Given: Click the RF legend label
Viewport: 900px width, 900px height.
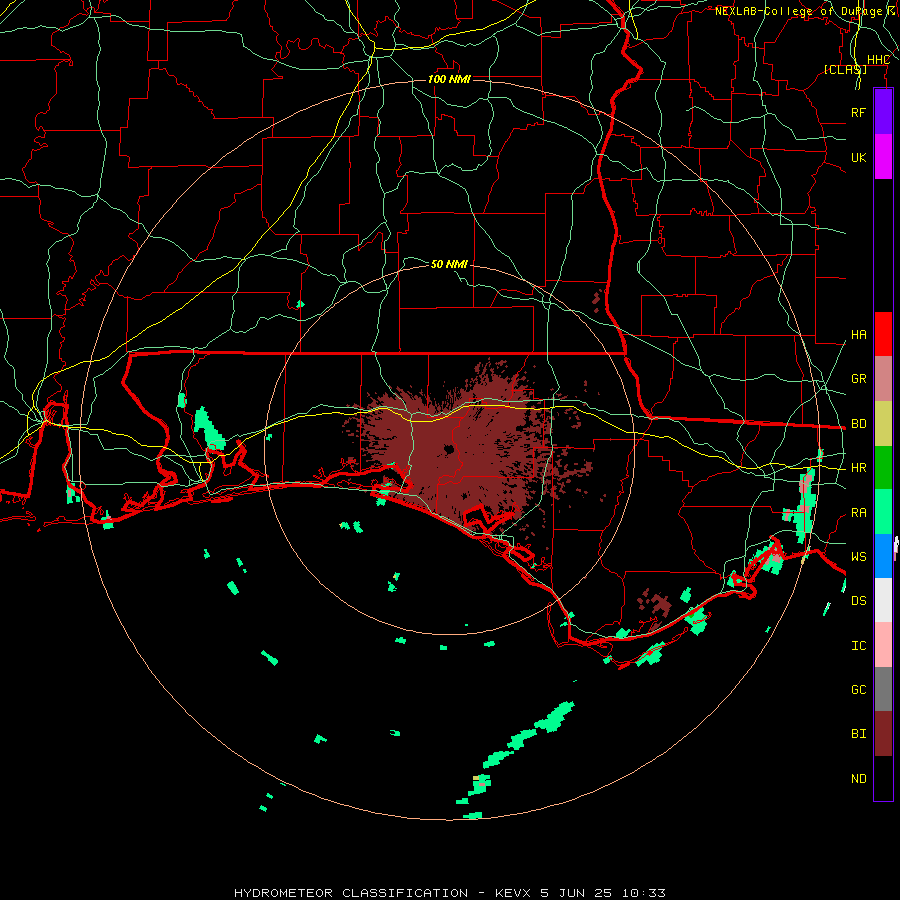Looking at the screenshot, I should click(x=858, y=112).
